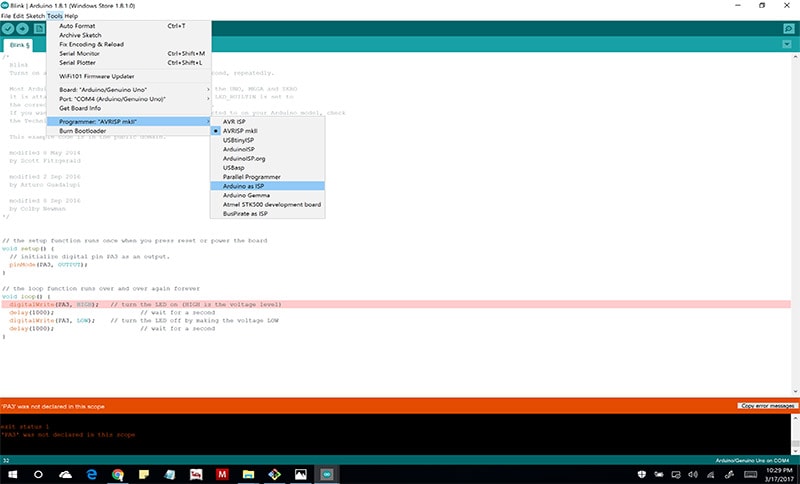Click the Verify checkmark toolbar icon
Image resolution: width=800 pixels, height=484 pixels.
click(8, 29)
